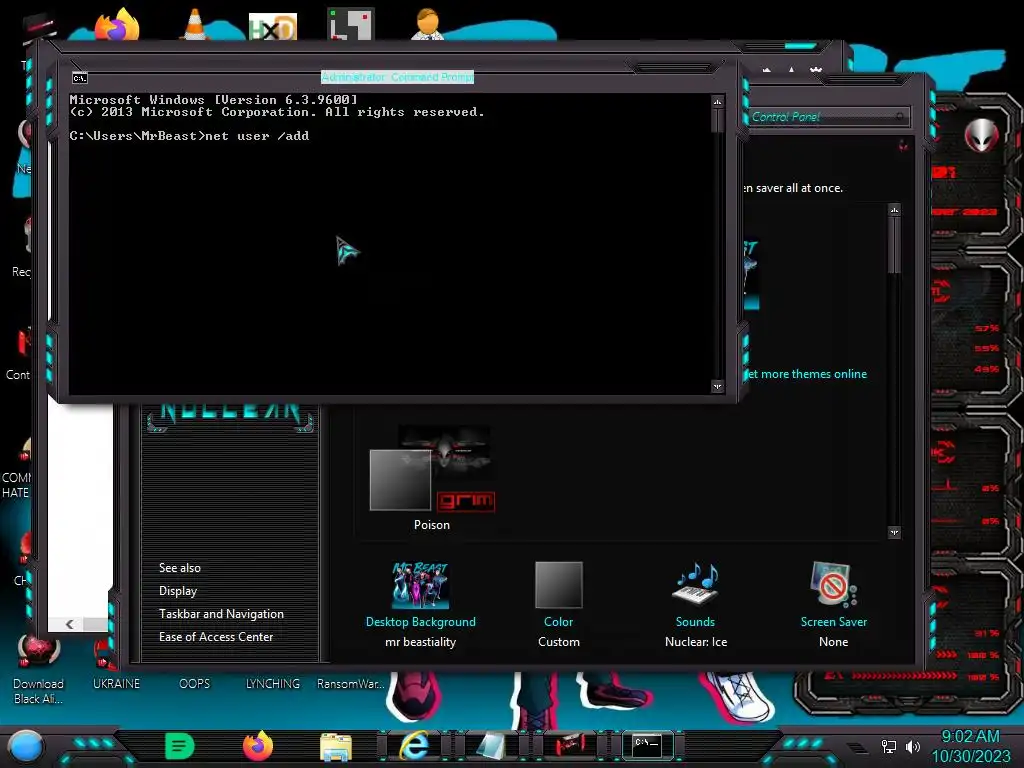Open Ease of Access Center link
The width and height of the screenshot is (1024, 768).
216,637
